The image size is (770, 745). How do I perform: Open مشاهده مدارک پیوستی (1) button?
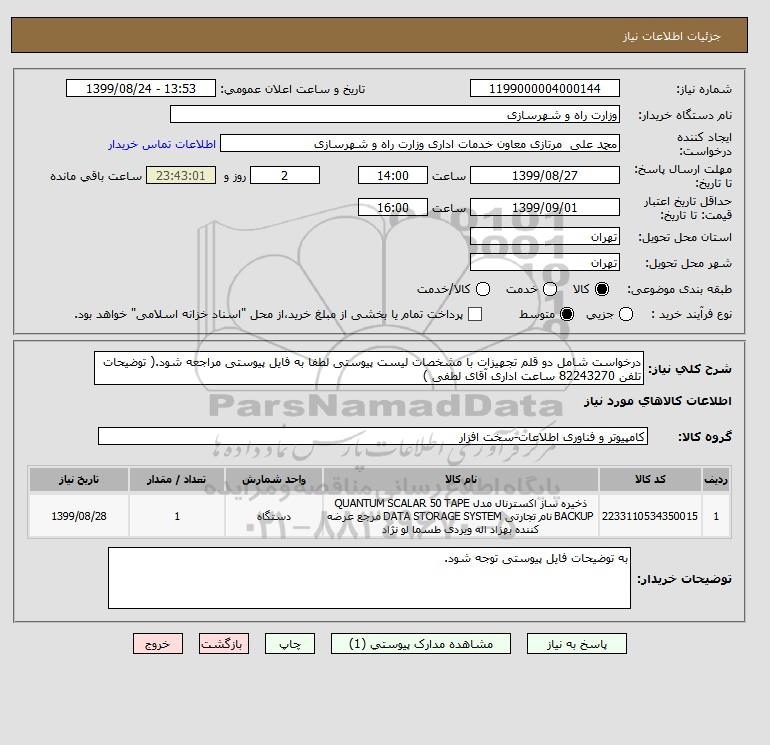click(x=421, y=644)
